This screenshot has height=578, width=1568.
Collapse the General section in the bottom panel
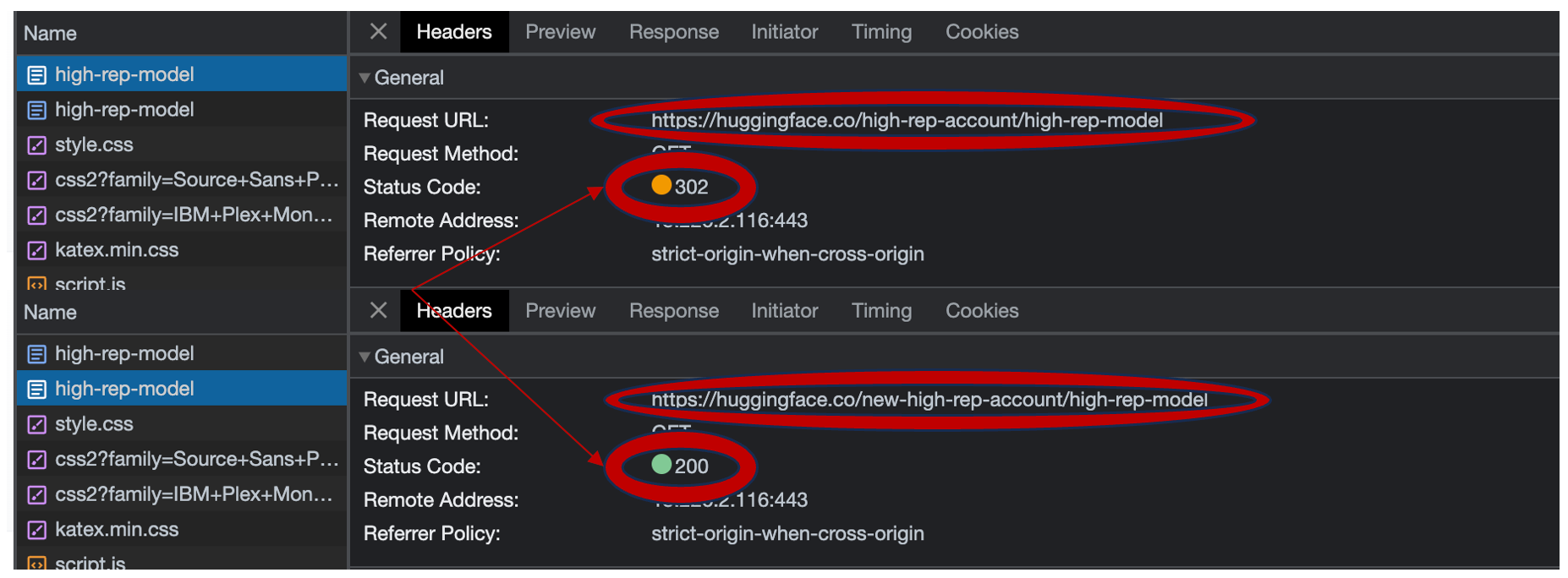click(x=365, y=356)
